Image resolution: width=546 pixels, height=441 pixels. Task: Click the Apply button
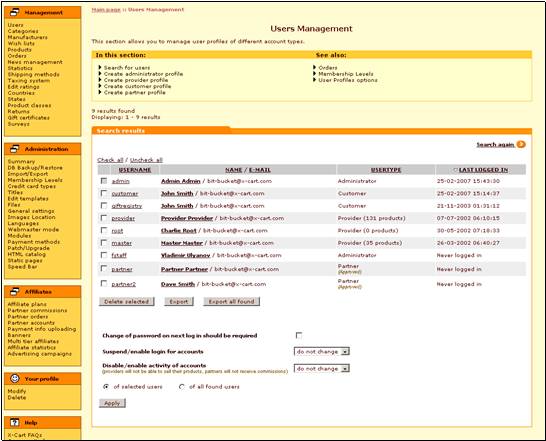coord(112,403)
